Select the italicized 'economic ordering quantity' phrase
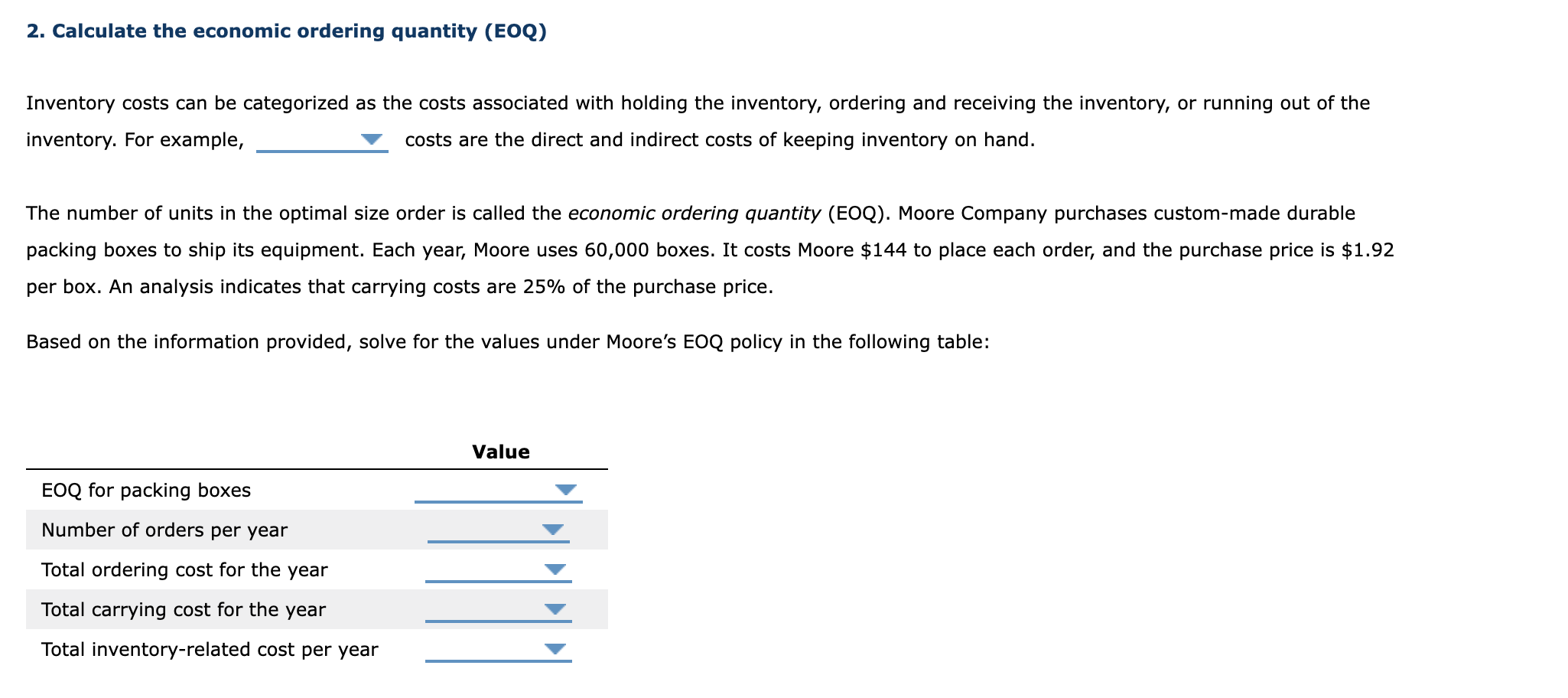 (x=693, y=212)
